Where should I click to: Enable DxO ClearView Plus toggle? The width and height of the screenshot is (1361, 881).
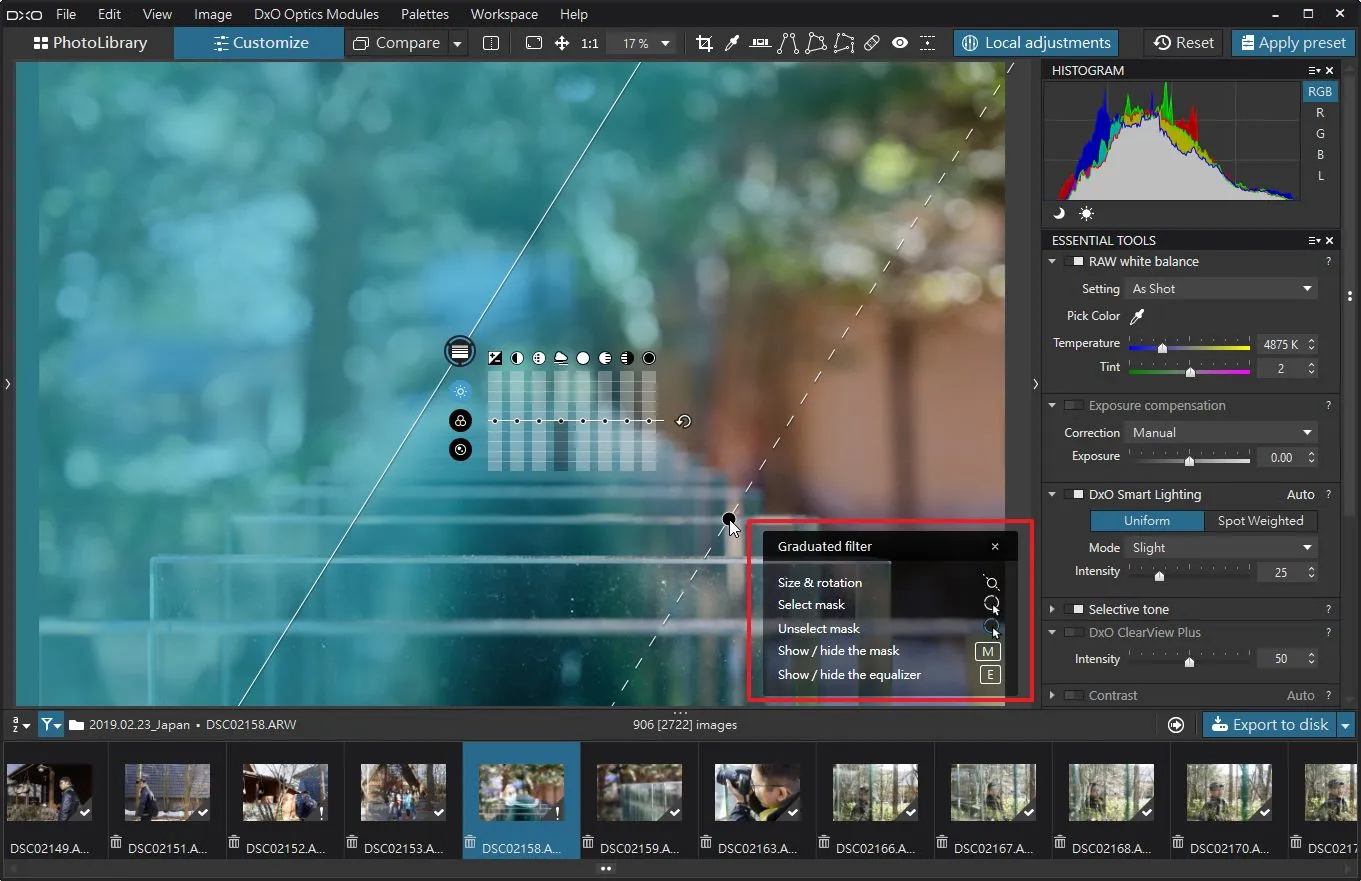pos(1073,633)
